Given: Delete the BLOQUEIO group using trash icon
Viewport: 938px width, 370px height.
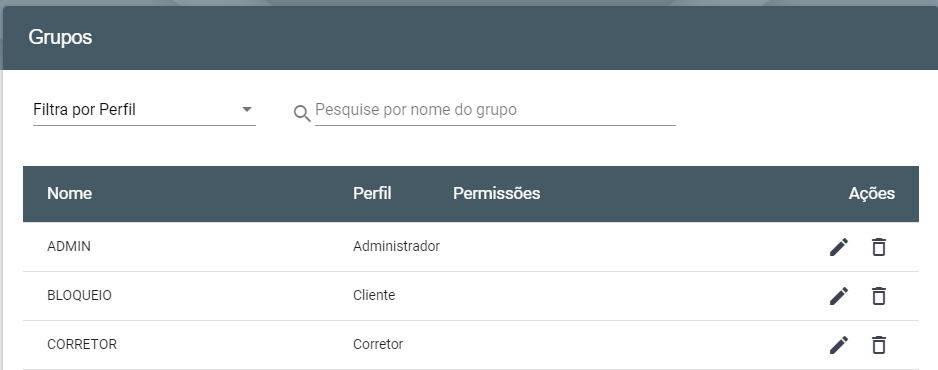Looking at the screenshot, I should coord(878,296).
